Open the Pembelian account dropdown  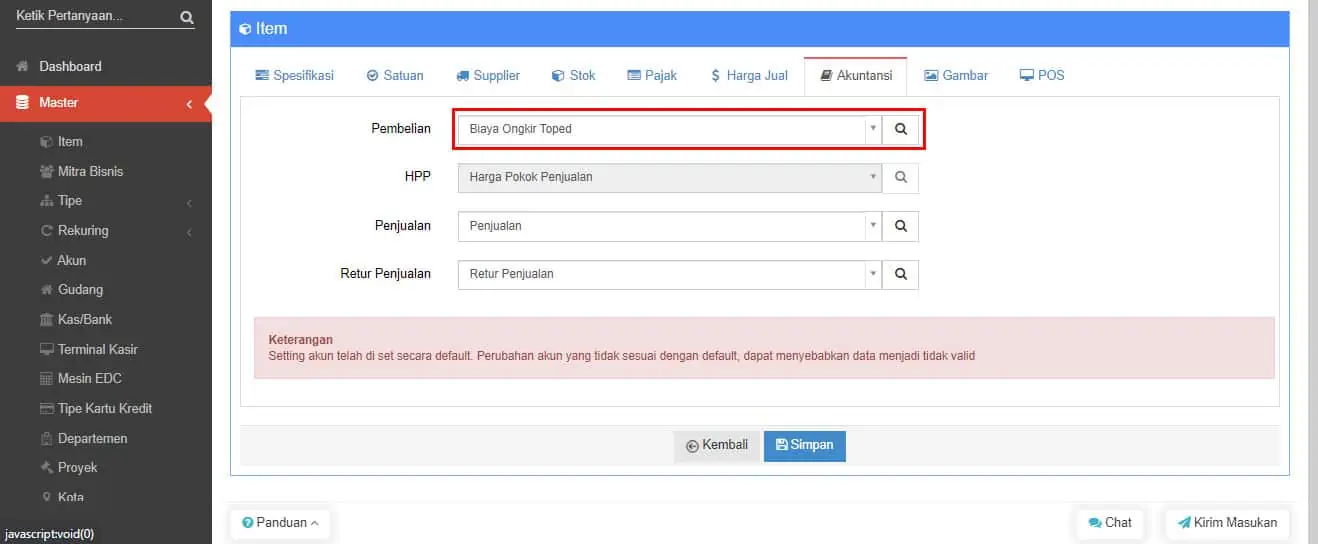(670, 129)
